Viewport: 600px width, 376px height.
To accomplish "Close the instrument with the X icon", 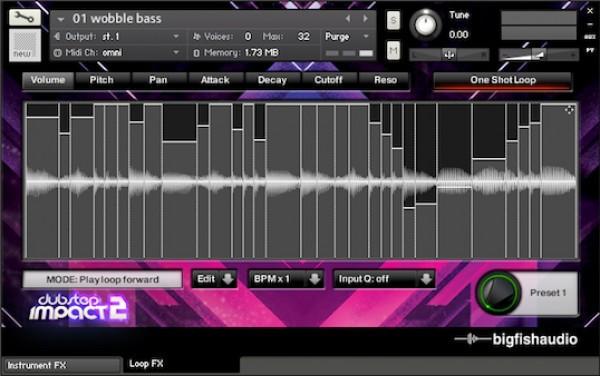I will pos(590,11).
